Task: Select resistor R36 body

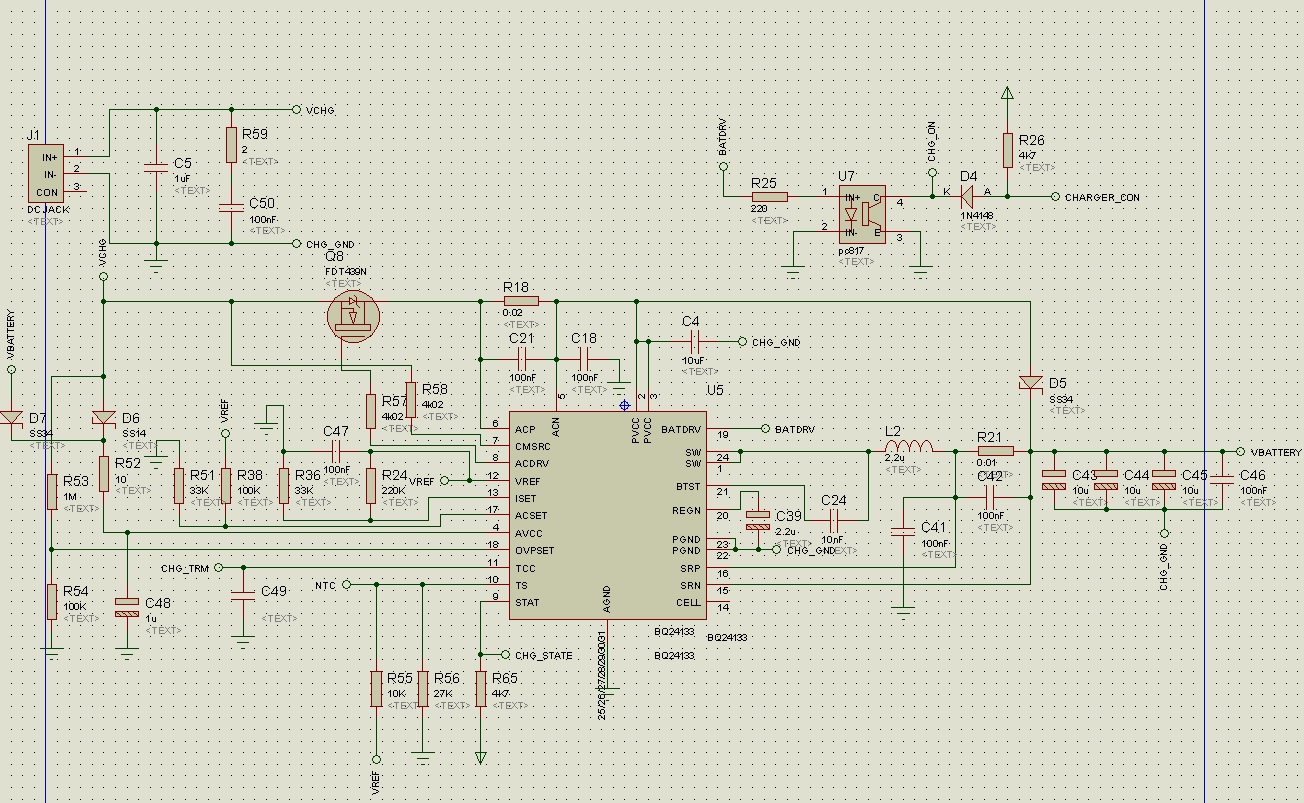Action: 284,485
